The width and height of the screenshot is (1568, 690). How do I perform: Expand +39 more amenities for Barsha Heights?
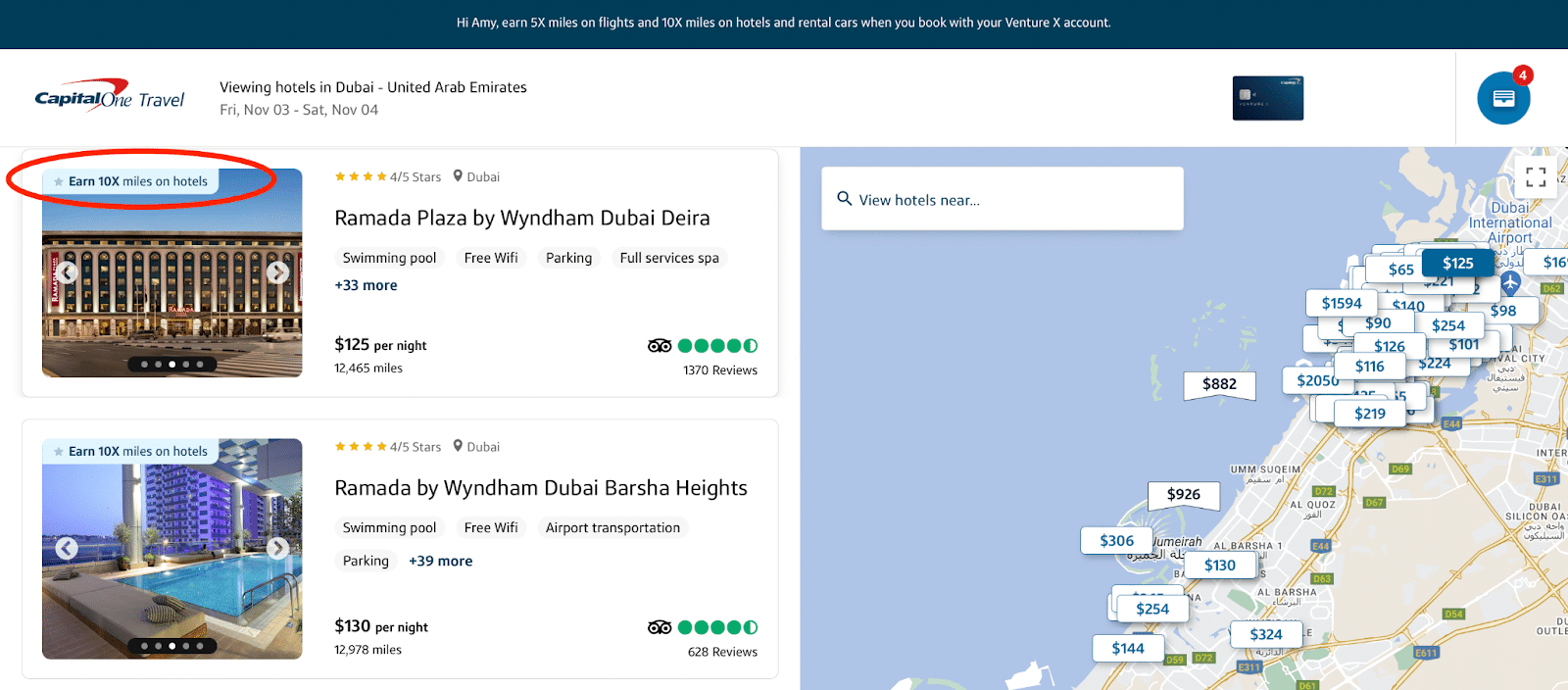pyautogui.click(x=440, y=561)
